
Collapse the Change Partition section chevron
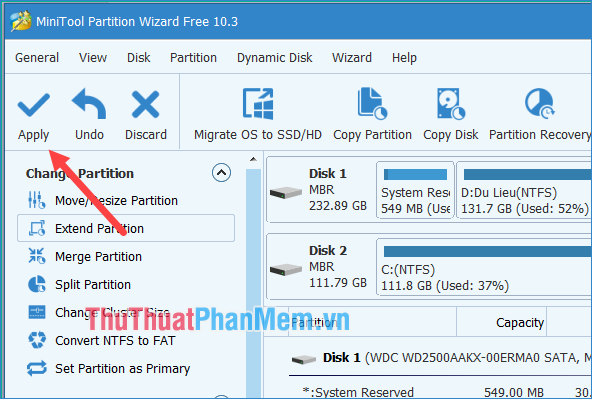click(221, 173)
